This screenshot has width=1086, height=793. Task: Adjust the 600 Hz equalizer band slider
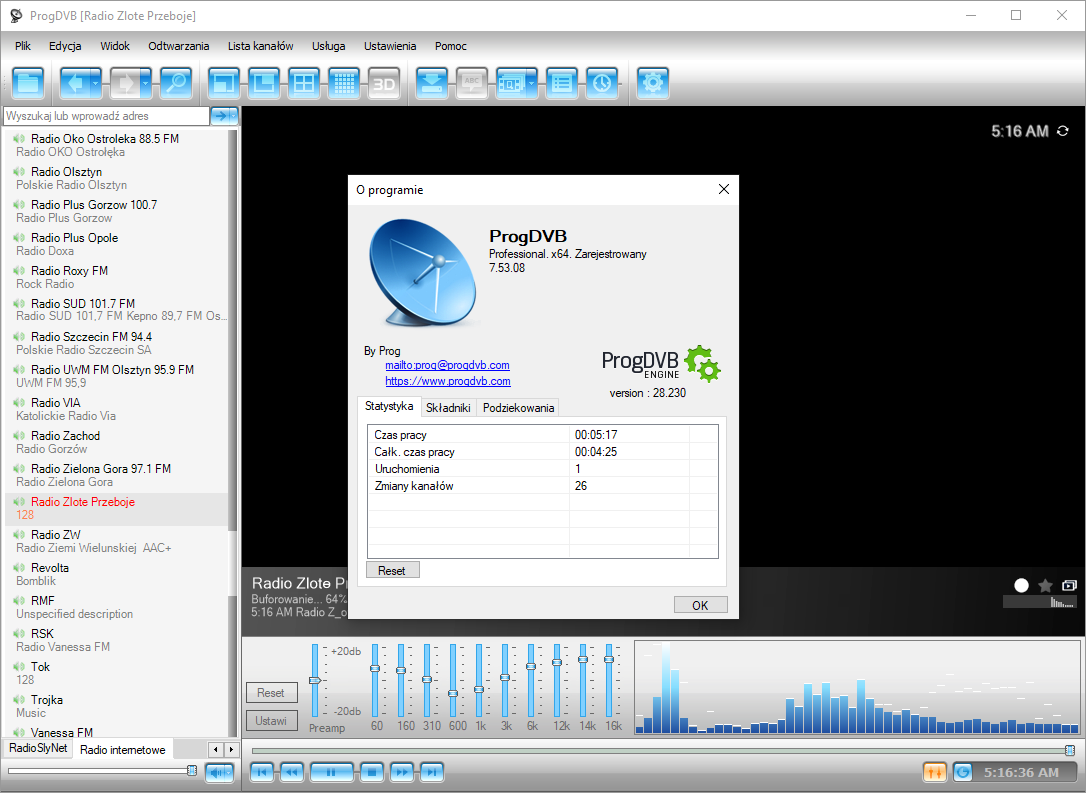pyautogui.click(x=453, y=680)
